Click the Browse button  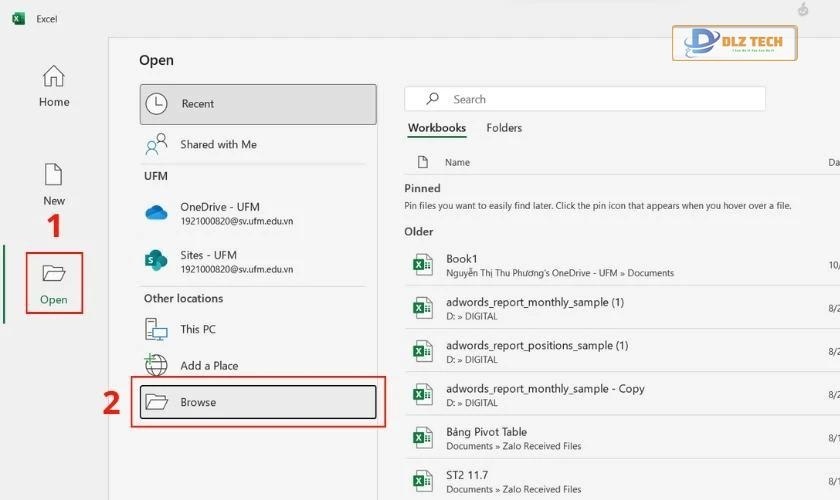(258, 402)
